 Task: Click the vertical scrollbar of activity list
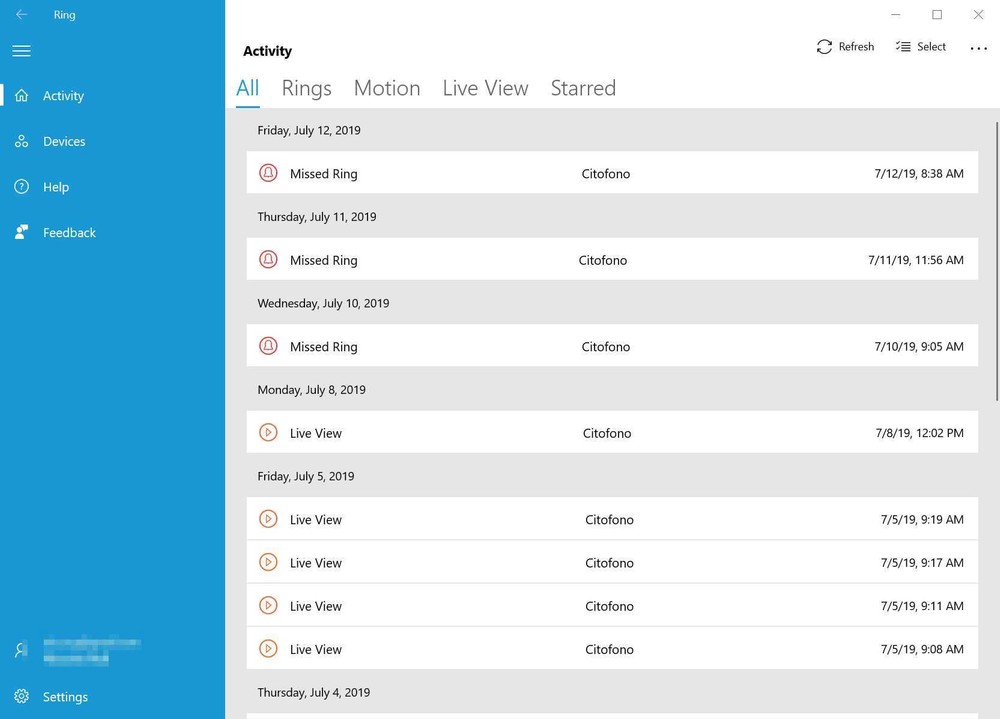pos(996,260)
